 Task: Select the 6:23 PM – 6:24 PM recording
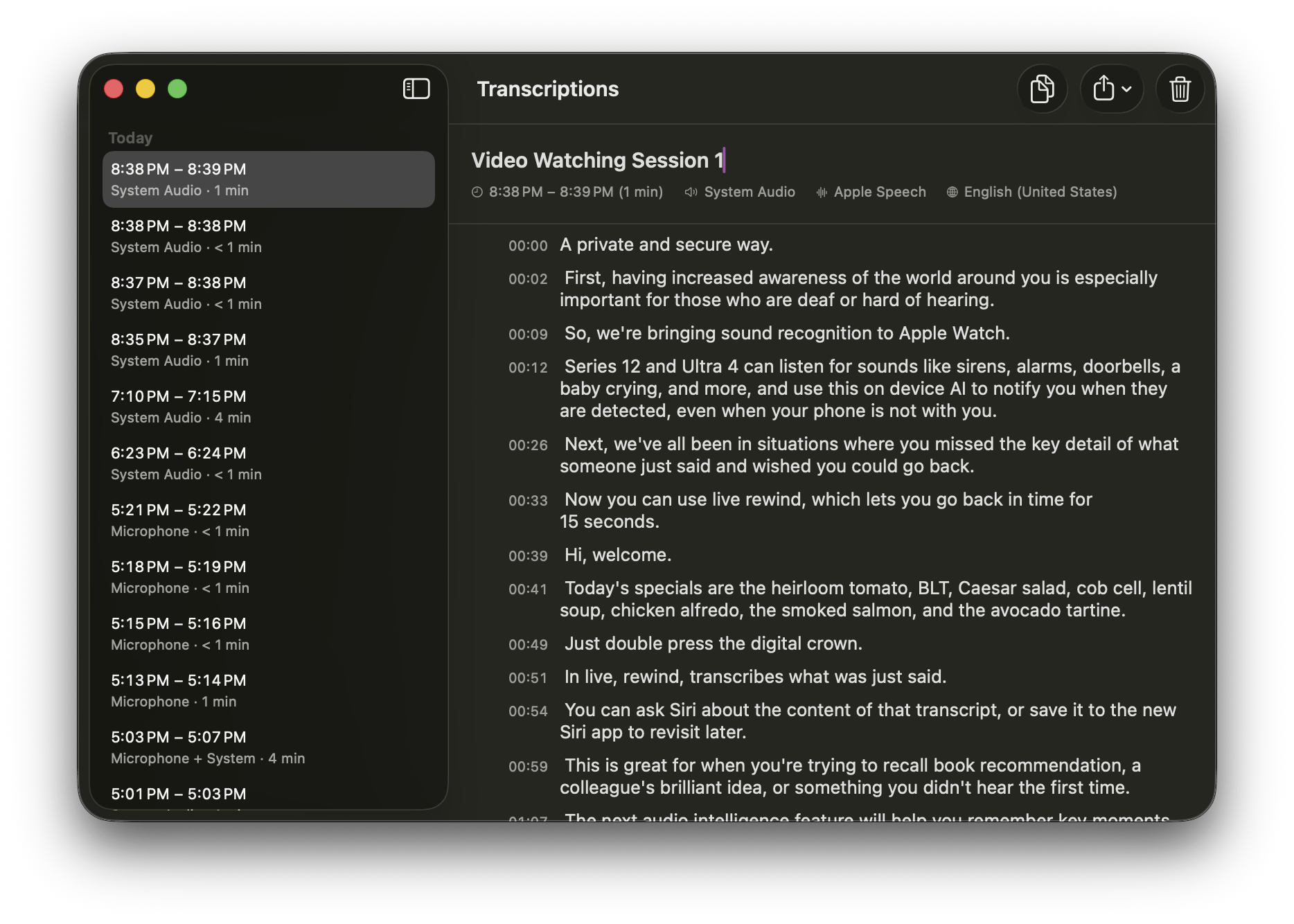tap(269, 463)
